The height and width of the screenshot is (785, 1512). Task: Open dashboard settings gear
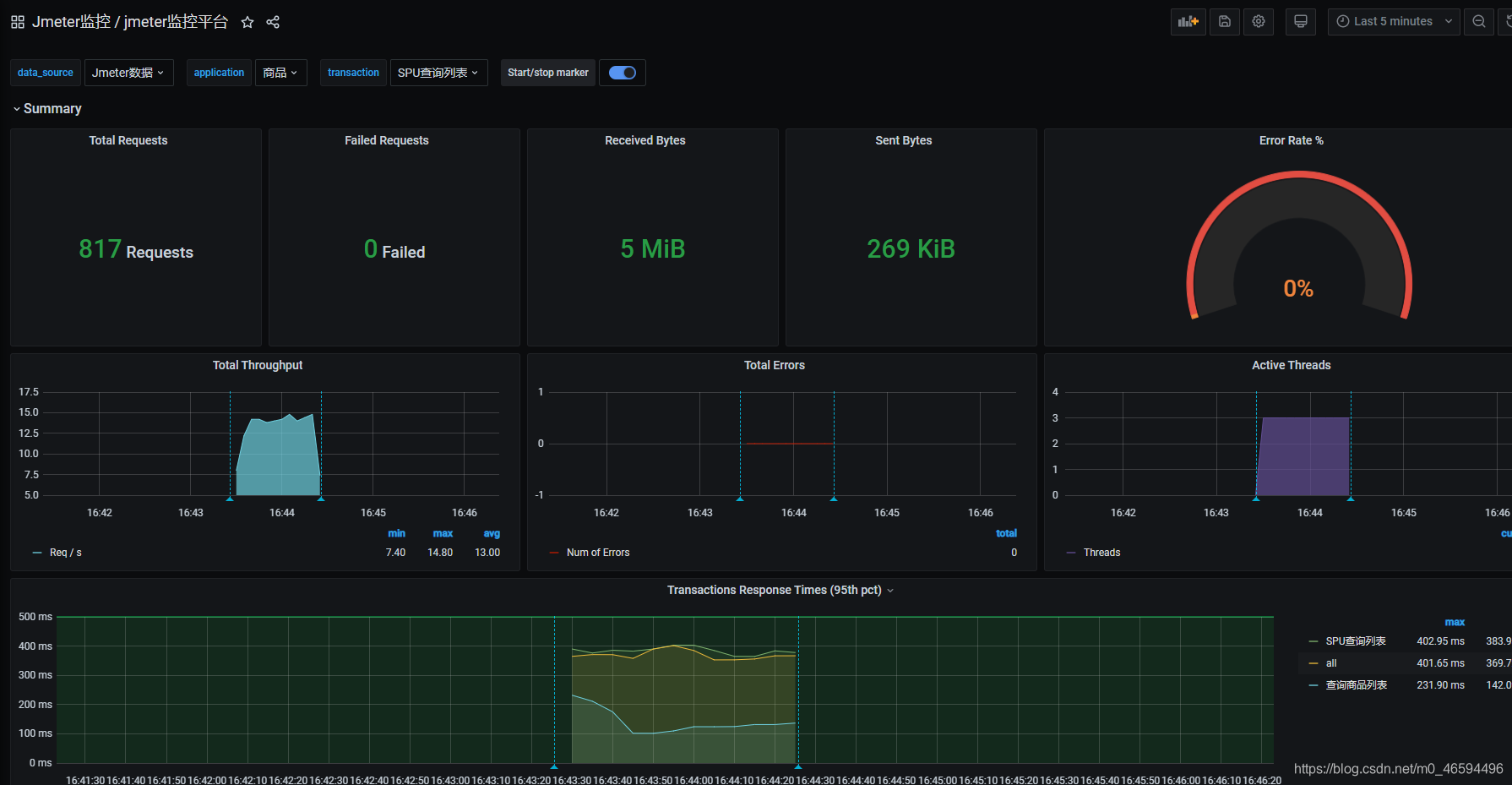tap(1259, 22)
